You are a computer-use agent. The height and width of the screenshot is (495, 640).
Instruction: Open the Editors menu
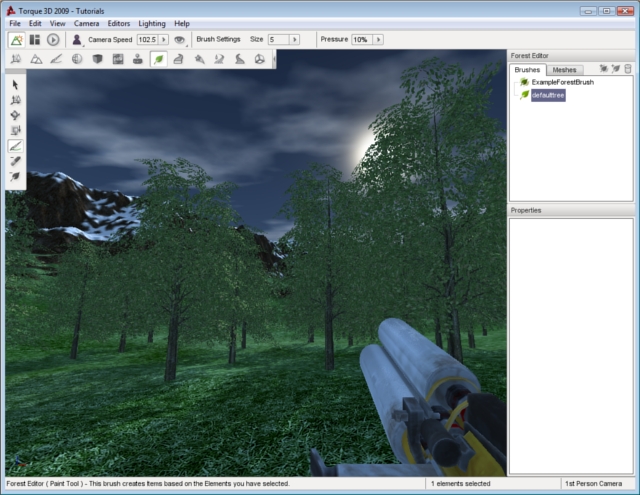tap(118, 22)
